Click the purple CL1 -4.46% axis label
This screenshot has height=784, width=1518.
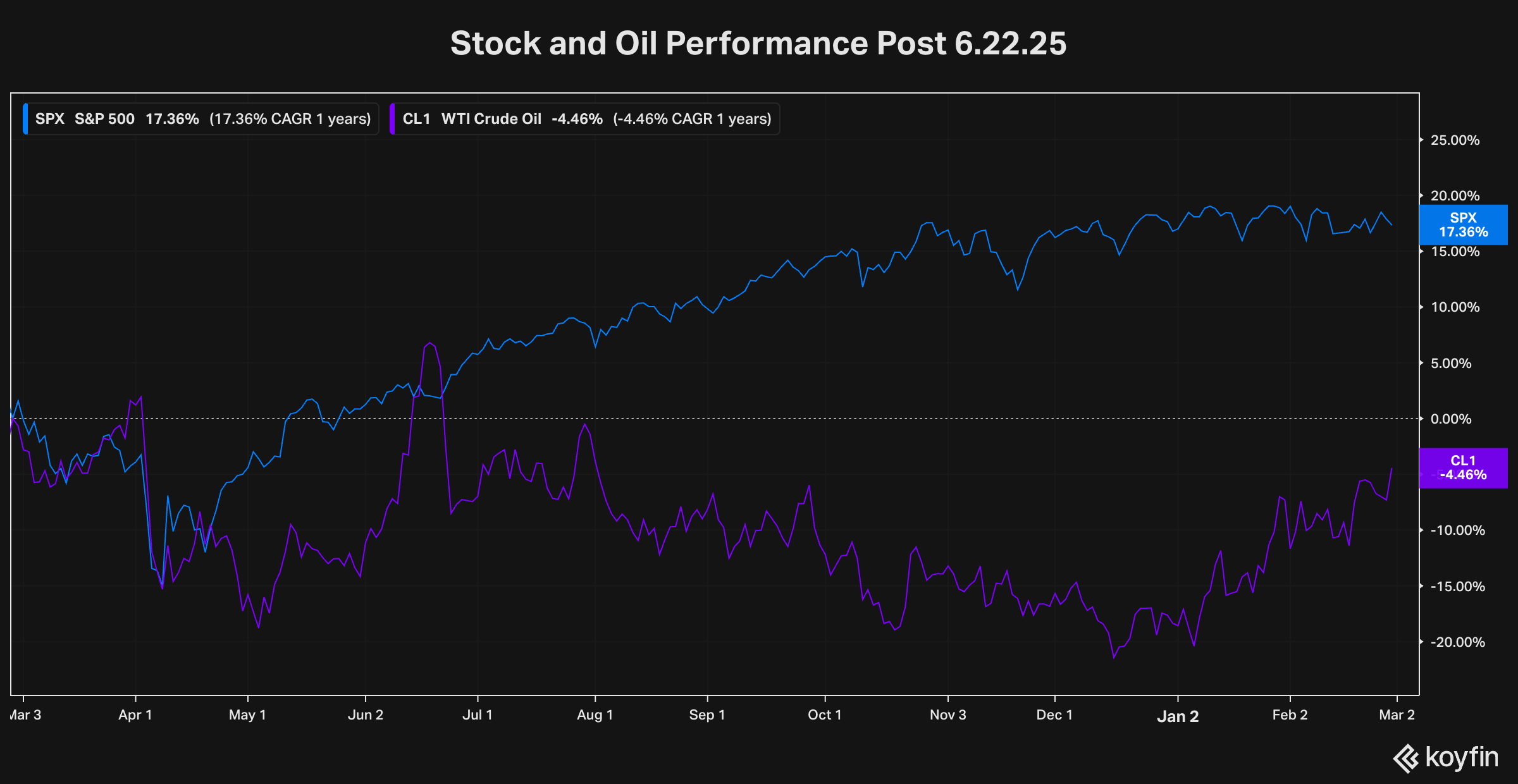(x=1463, y=468)
